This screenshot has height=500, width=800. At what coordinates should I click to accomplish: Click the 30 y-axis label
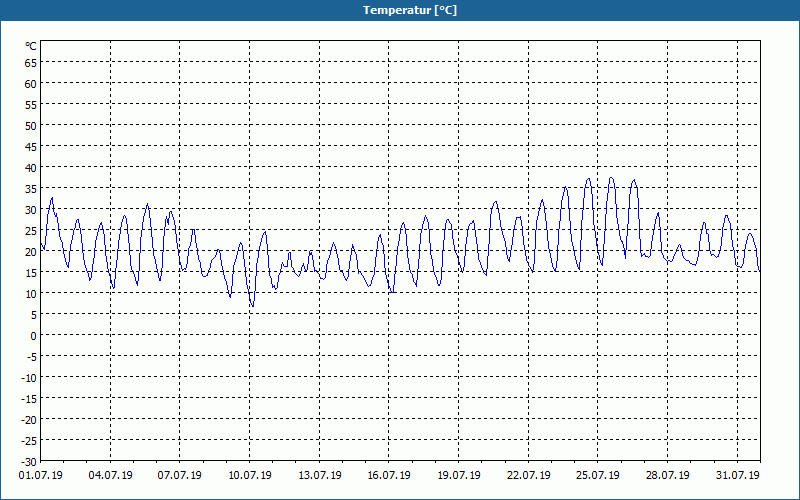[x=31, y=210]
